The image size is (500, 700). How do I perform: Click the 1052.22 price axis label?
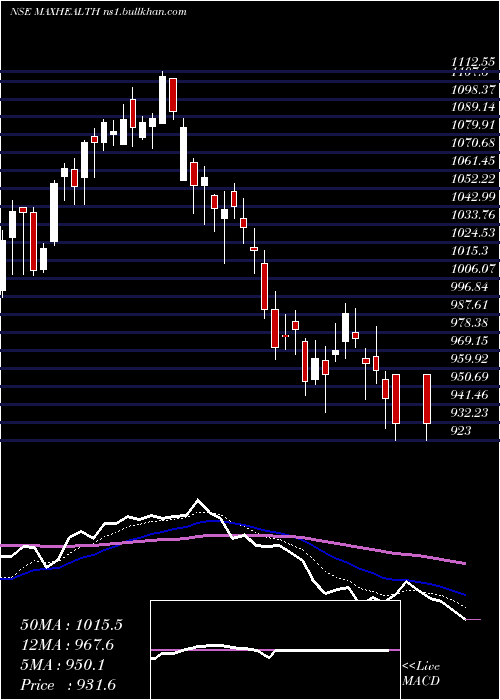click(x=472, y=179)
